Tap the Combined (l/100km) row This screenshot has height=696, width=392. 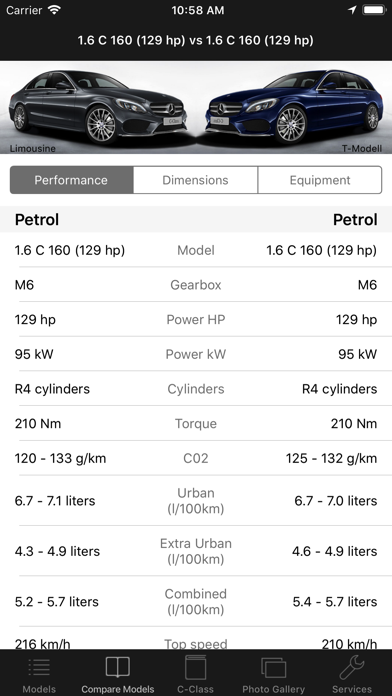196,601
